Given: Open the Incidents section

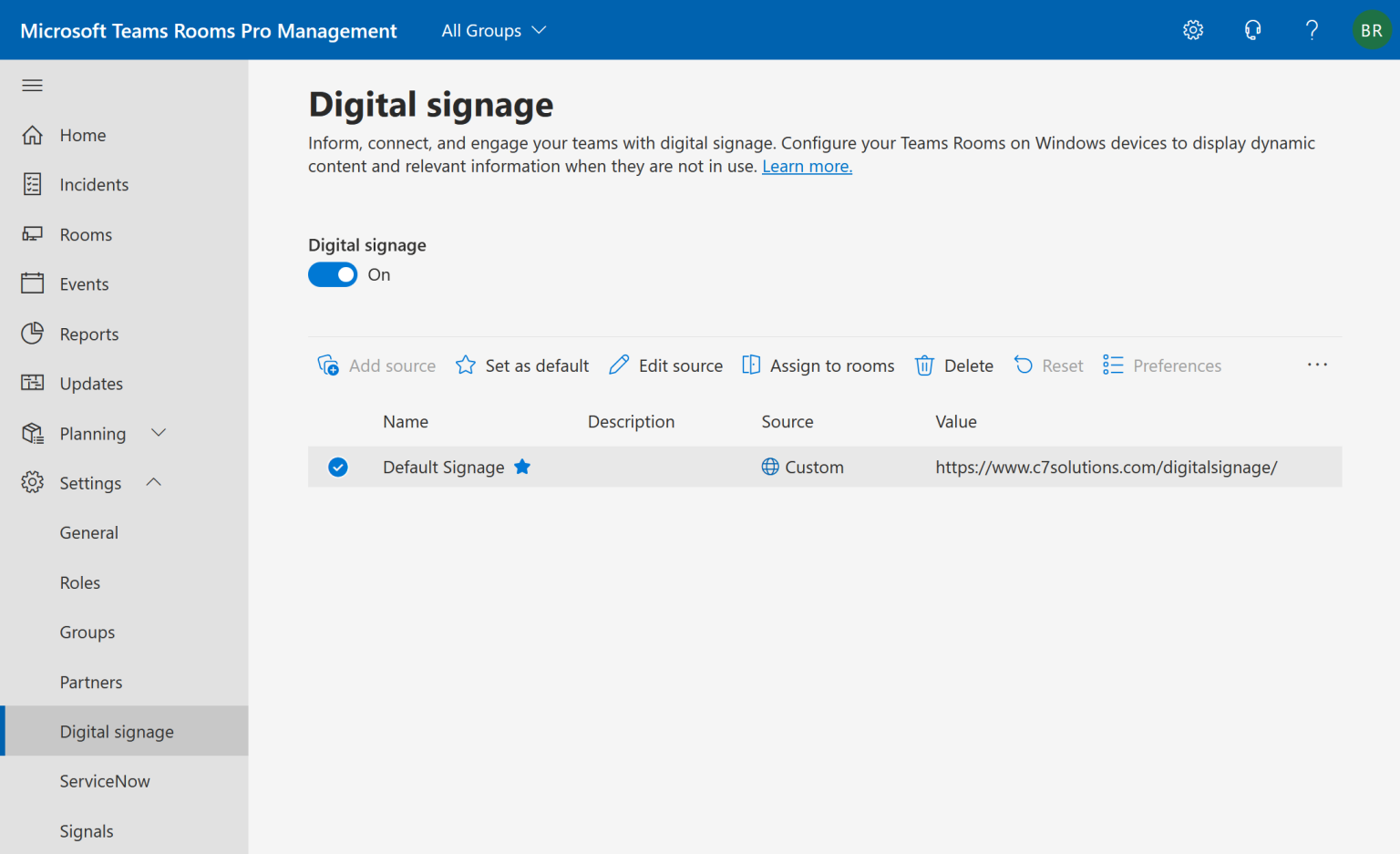Looking at the screenshot, I should [32, 184].
